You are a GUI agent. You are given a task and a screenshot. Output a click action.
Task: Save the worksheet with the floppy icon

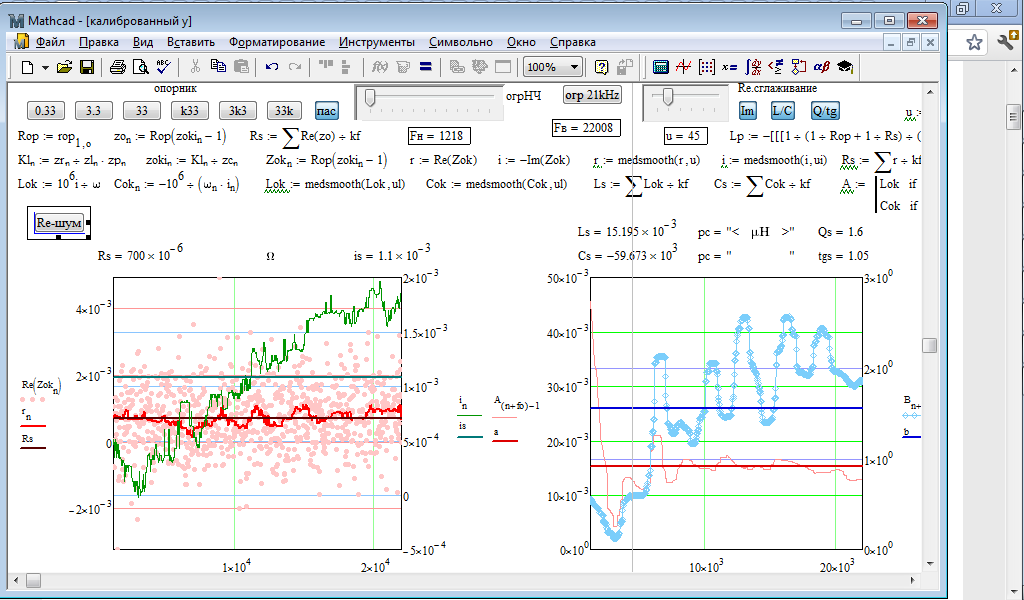point(87,67)
